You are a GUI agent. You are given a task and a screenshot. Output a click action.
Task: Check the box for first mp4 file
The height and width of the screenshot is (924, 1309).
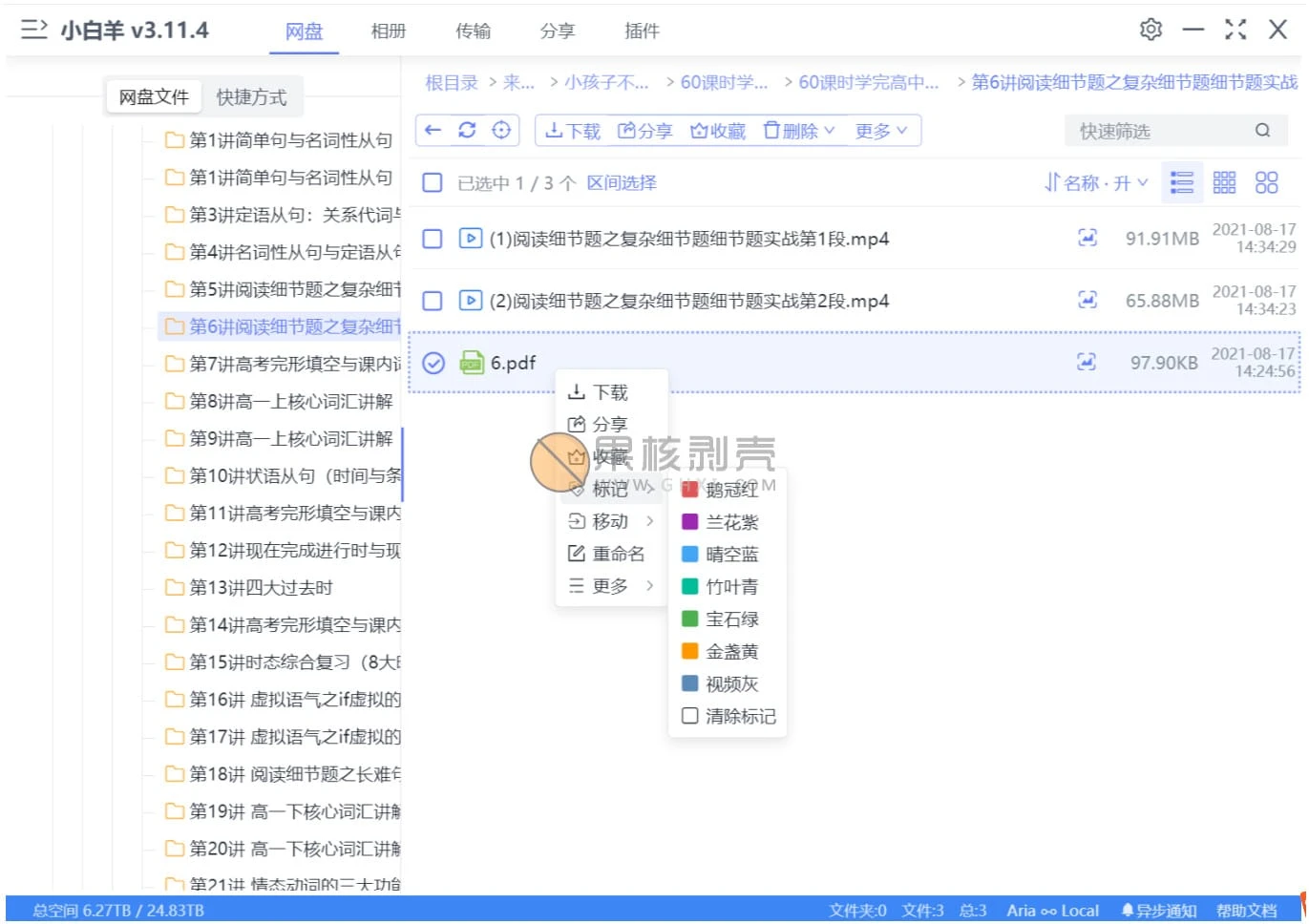pyautogui.click(x=433, y=239)
